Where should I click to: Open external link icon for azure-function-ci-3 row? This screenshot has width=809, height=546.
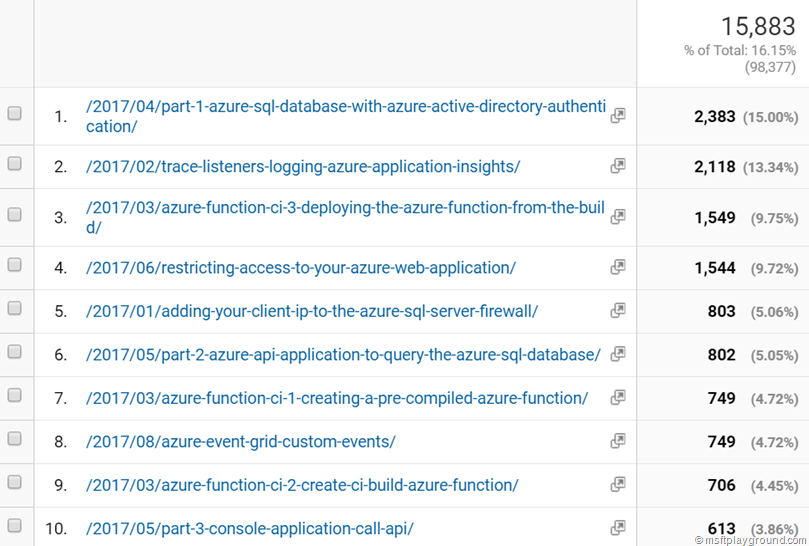tap(618, 217)
